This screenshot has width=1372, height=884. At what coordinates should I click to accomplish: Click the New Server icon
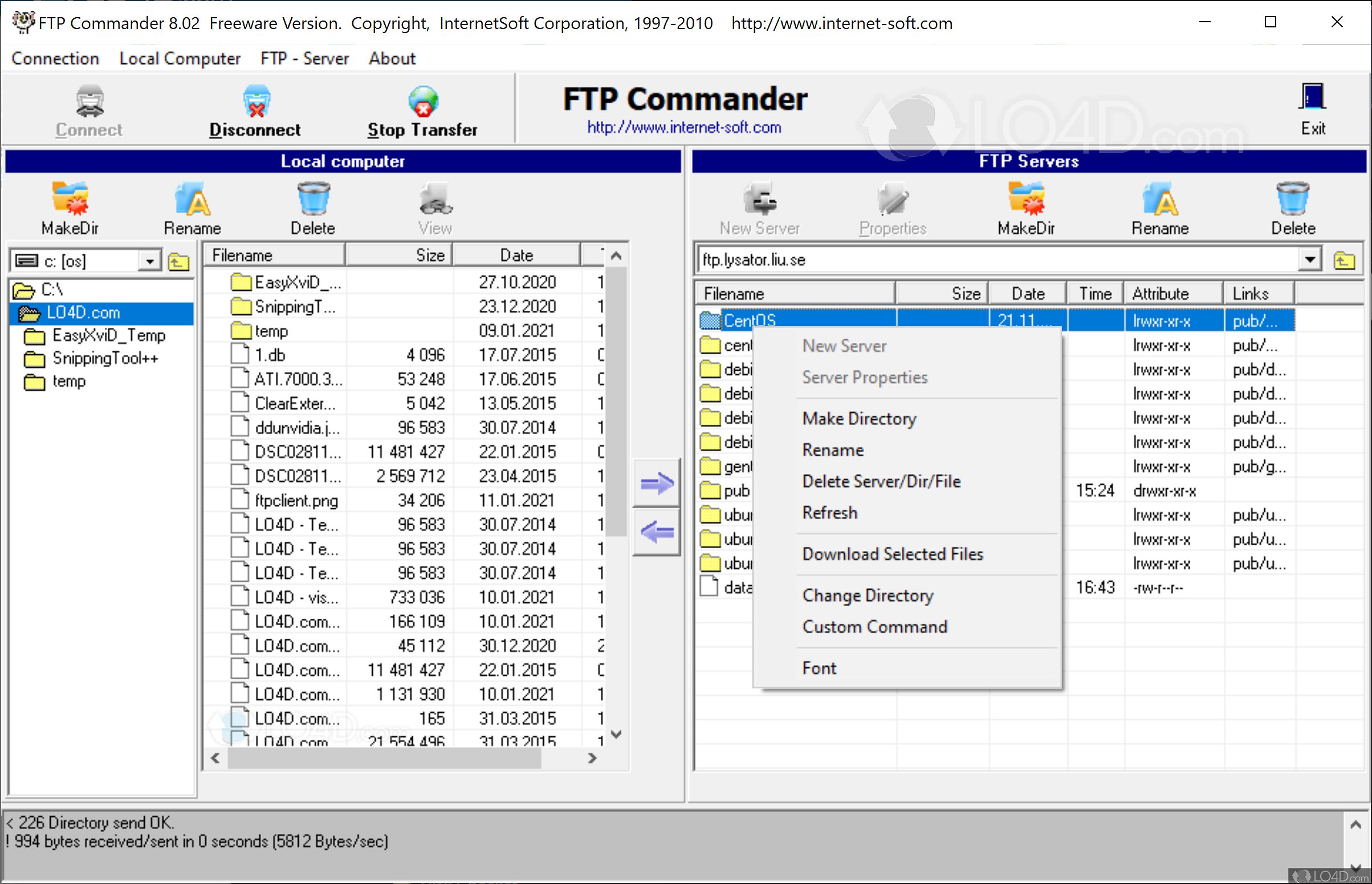point(759,198)
